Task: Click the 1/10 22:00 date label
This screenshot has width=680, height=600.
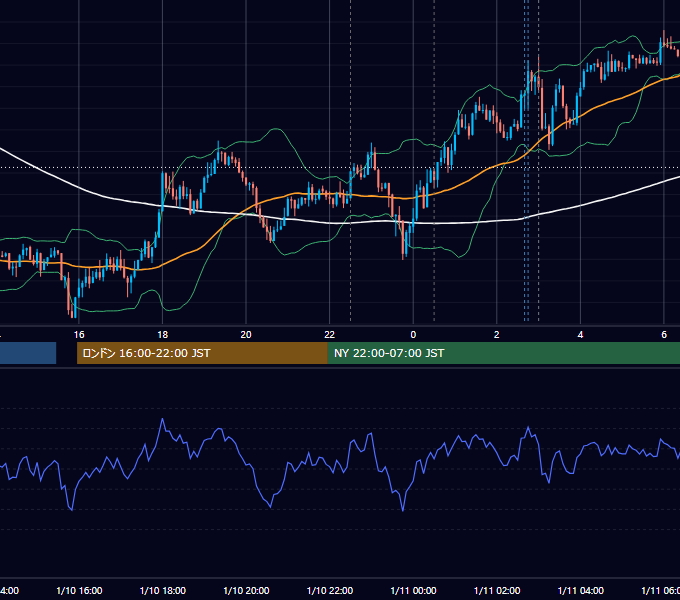Action: (330, 591)
